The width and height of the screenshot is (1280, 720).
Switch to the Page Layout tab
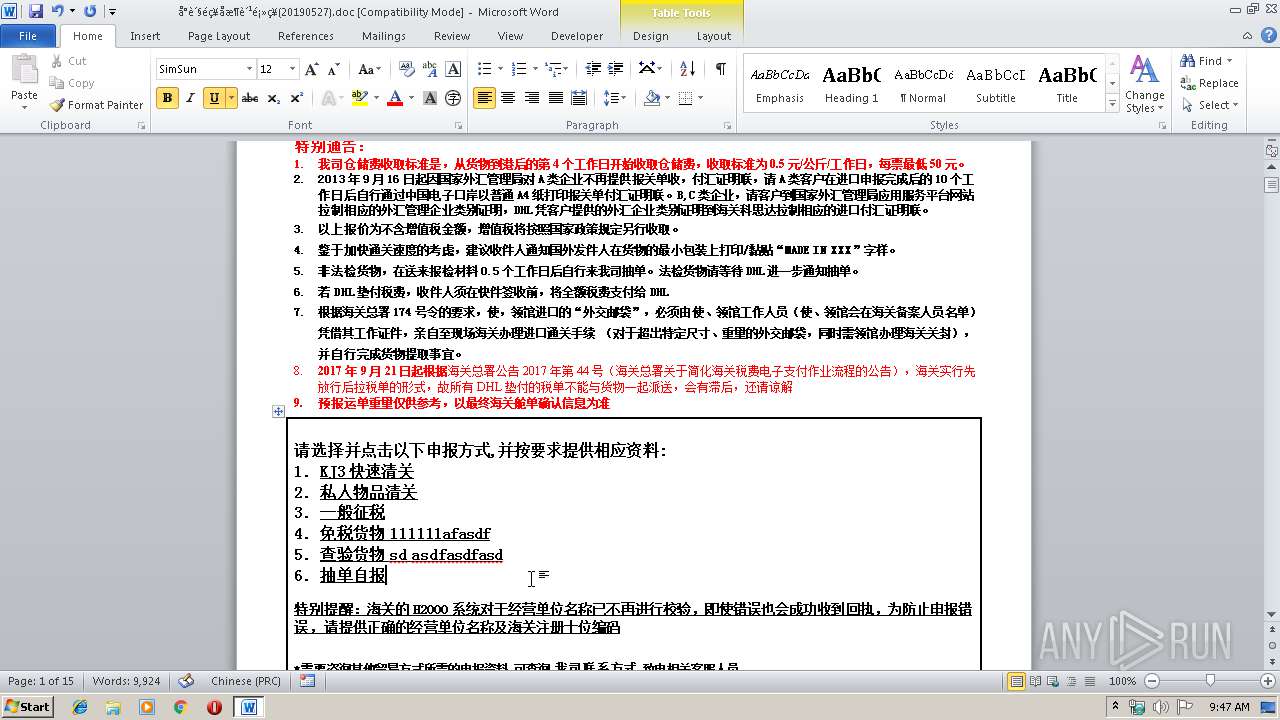219,36
